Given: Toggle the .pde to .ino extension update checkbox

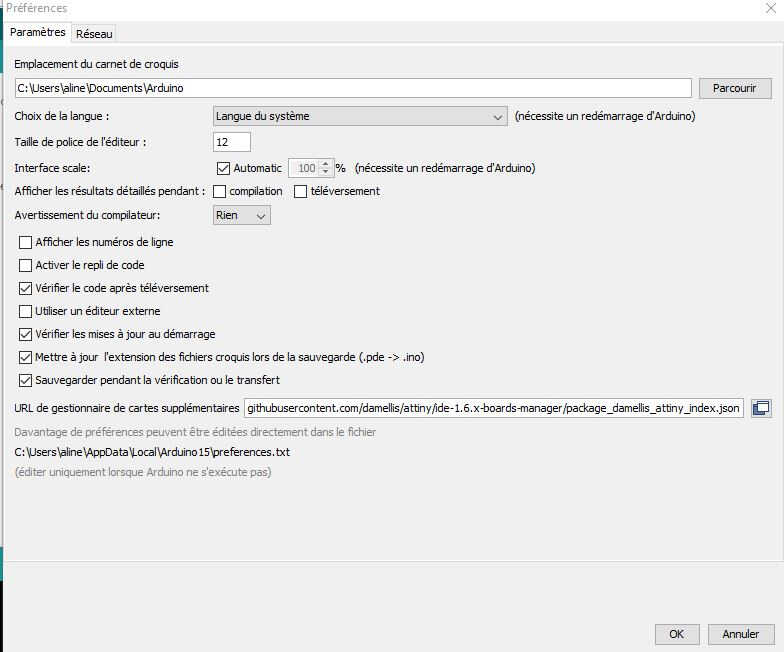Looking at the screenshot, I should [25, 358].
